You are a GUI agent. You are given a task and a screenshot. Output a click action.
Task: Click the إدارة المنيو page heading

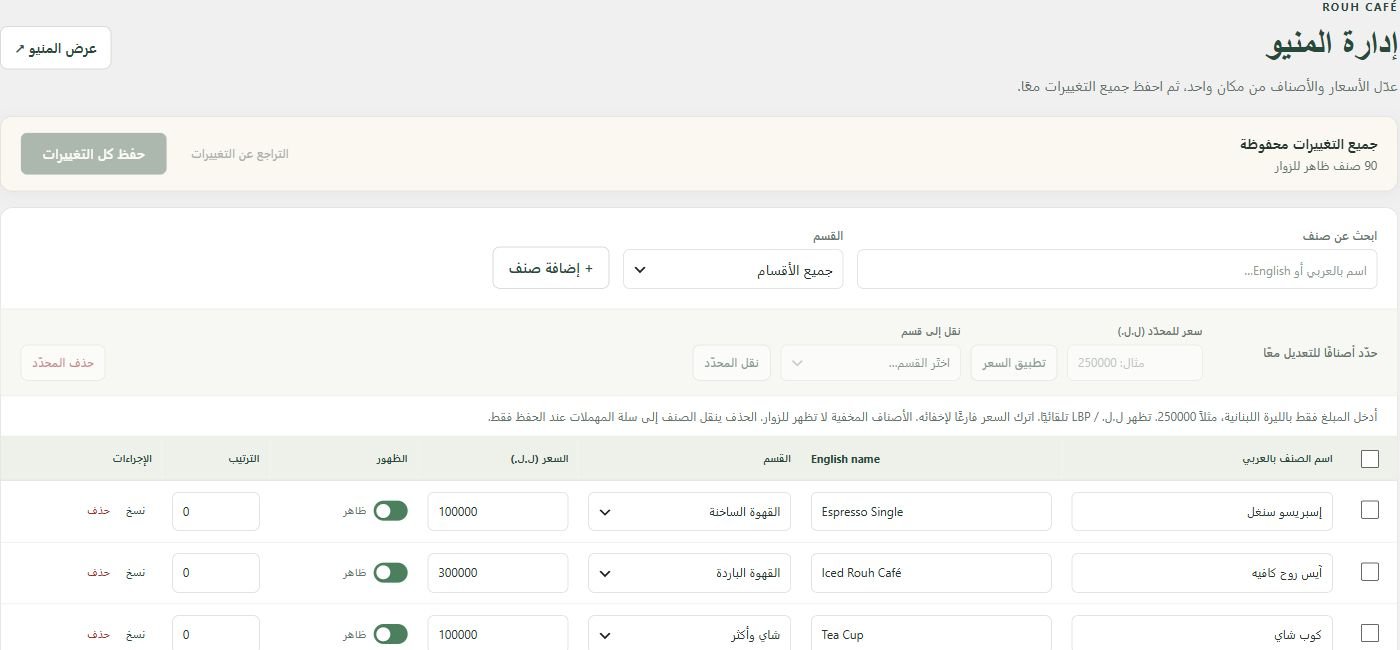[x=1331, y=43]
